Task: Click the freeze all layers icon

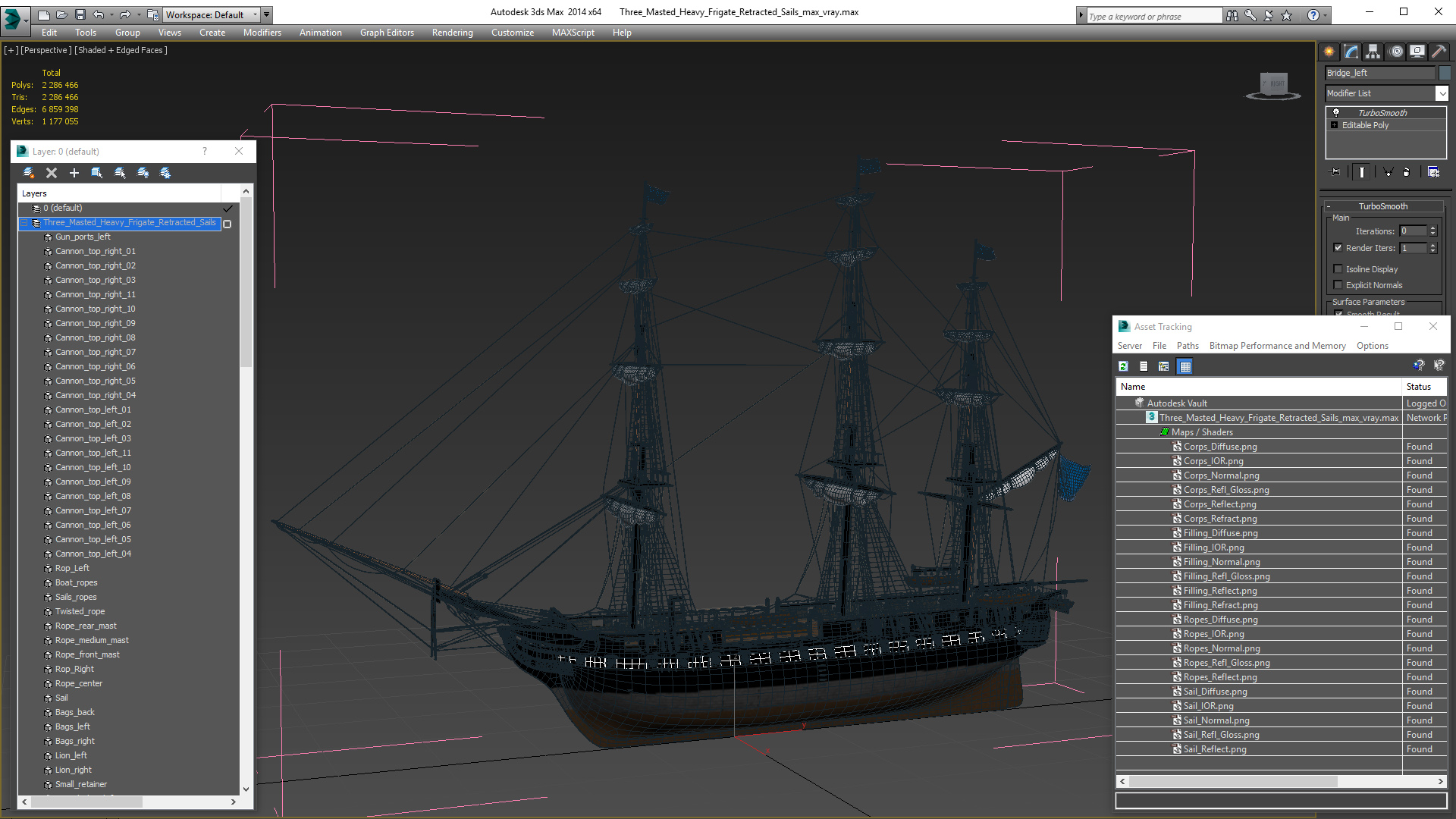Action: (165, 173)
